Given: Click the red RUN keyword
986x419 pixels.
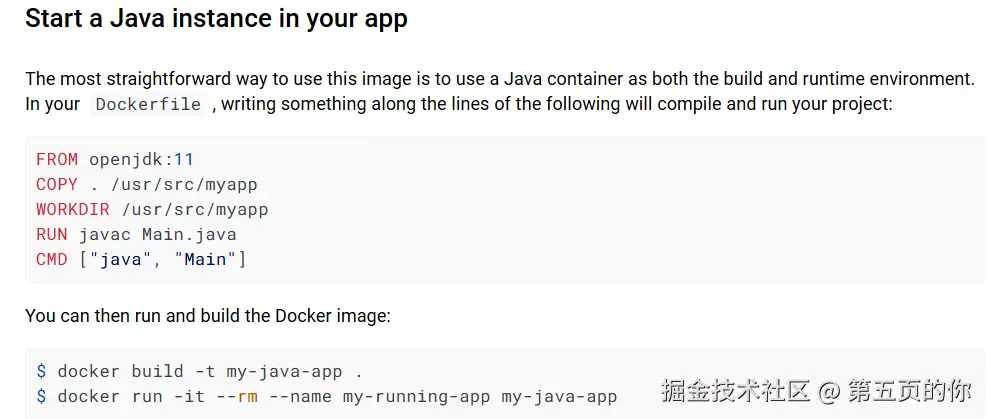Looking at the screenshot, I should pos(52,234).
